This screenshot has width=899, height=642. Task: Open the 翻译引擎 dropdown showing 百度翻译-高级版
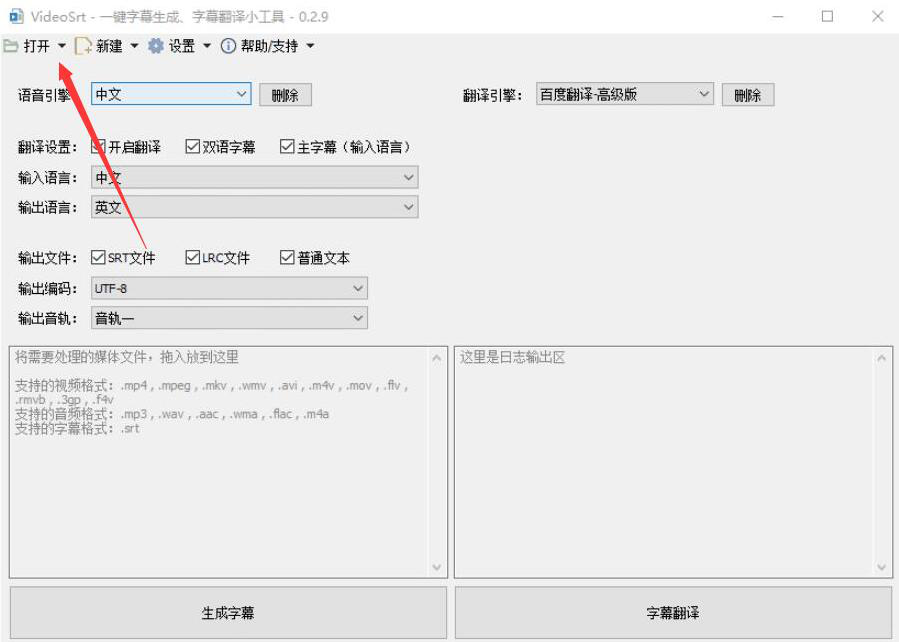click(x=625, y=94)
